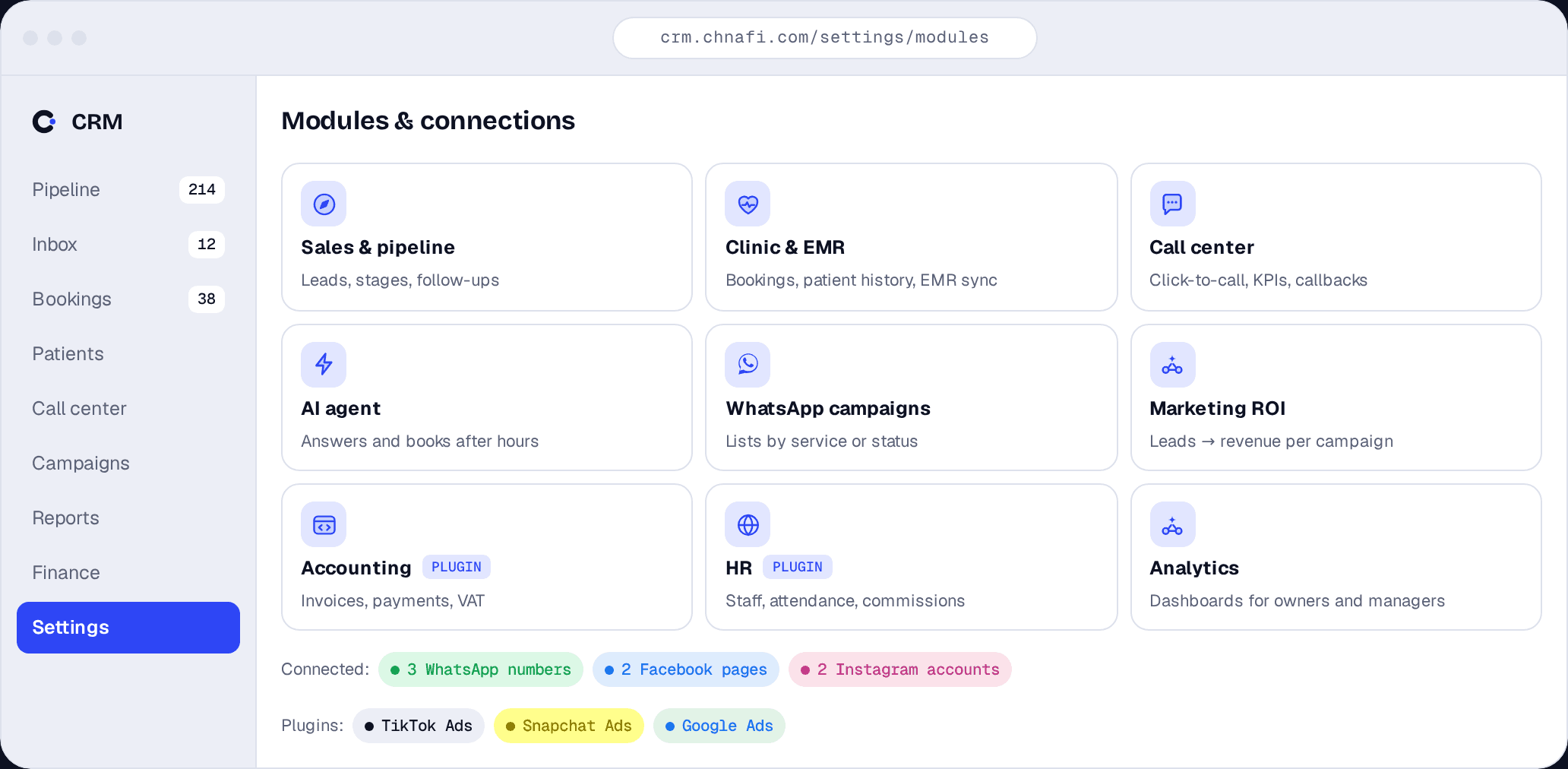Click the compass icon on Sales & pipeline card
The height and width of the screenshot is (769, 1568).
click(324, 204)
